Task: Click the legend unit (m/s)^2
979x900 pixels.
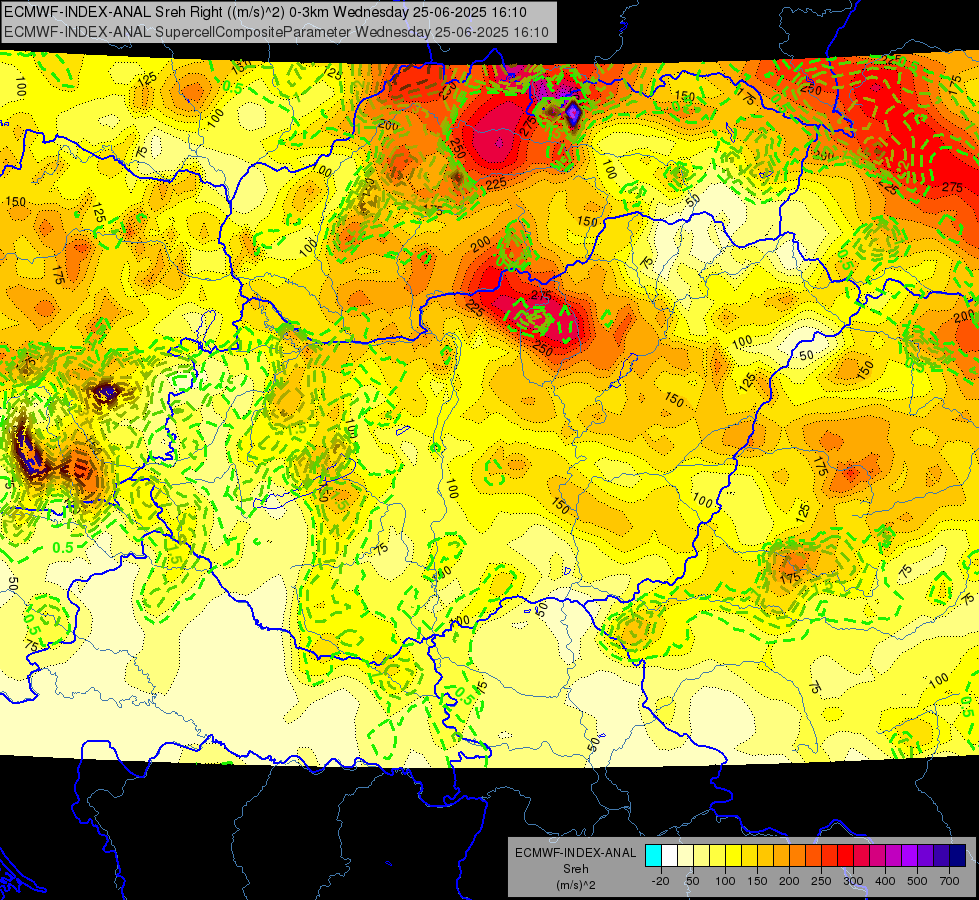Action: [576, 885]
